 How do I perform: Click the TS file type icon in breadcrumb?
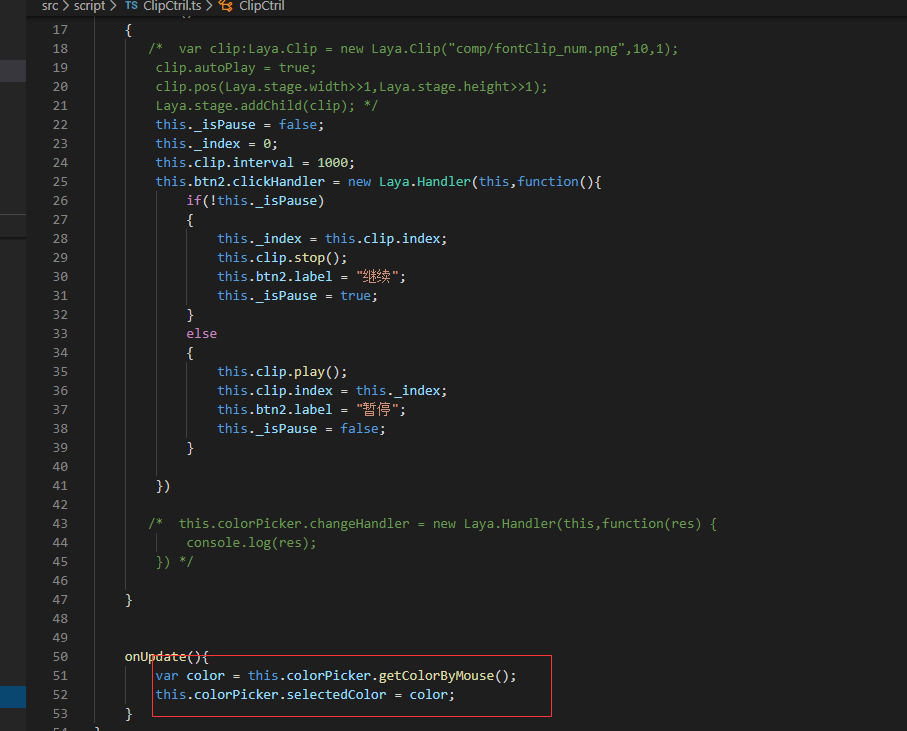pos(131,6)
